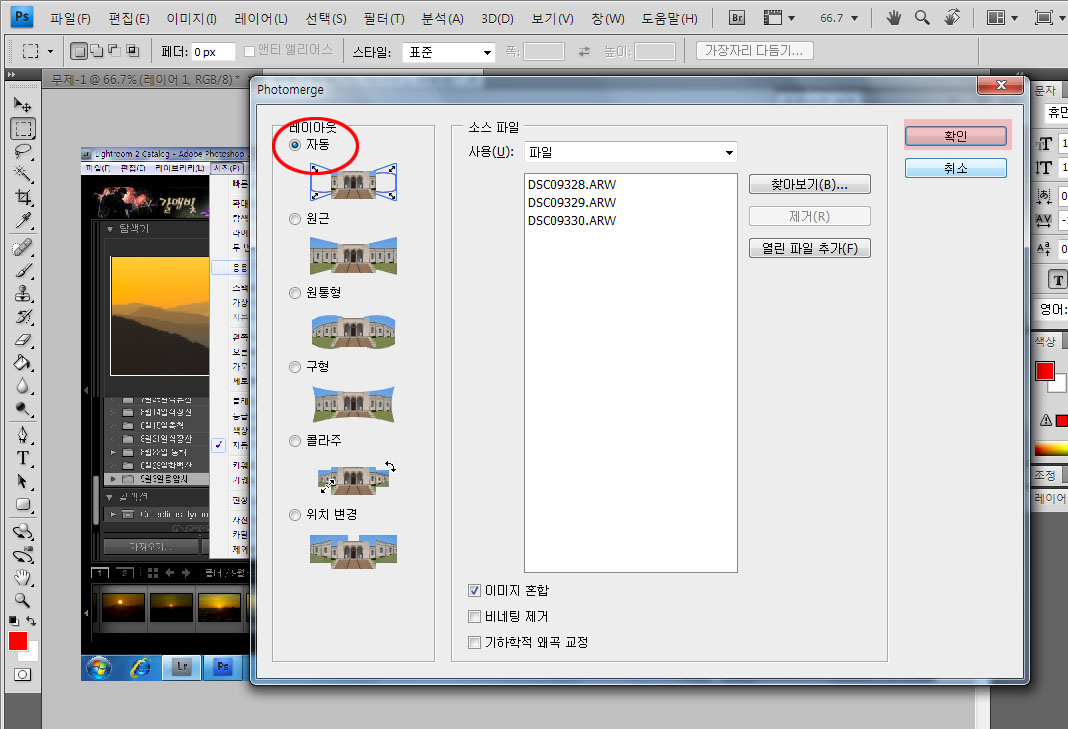Select the Lasso tool

pyautogui.click(x=23, y=151)
